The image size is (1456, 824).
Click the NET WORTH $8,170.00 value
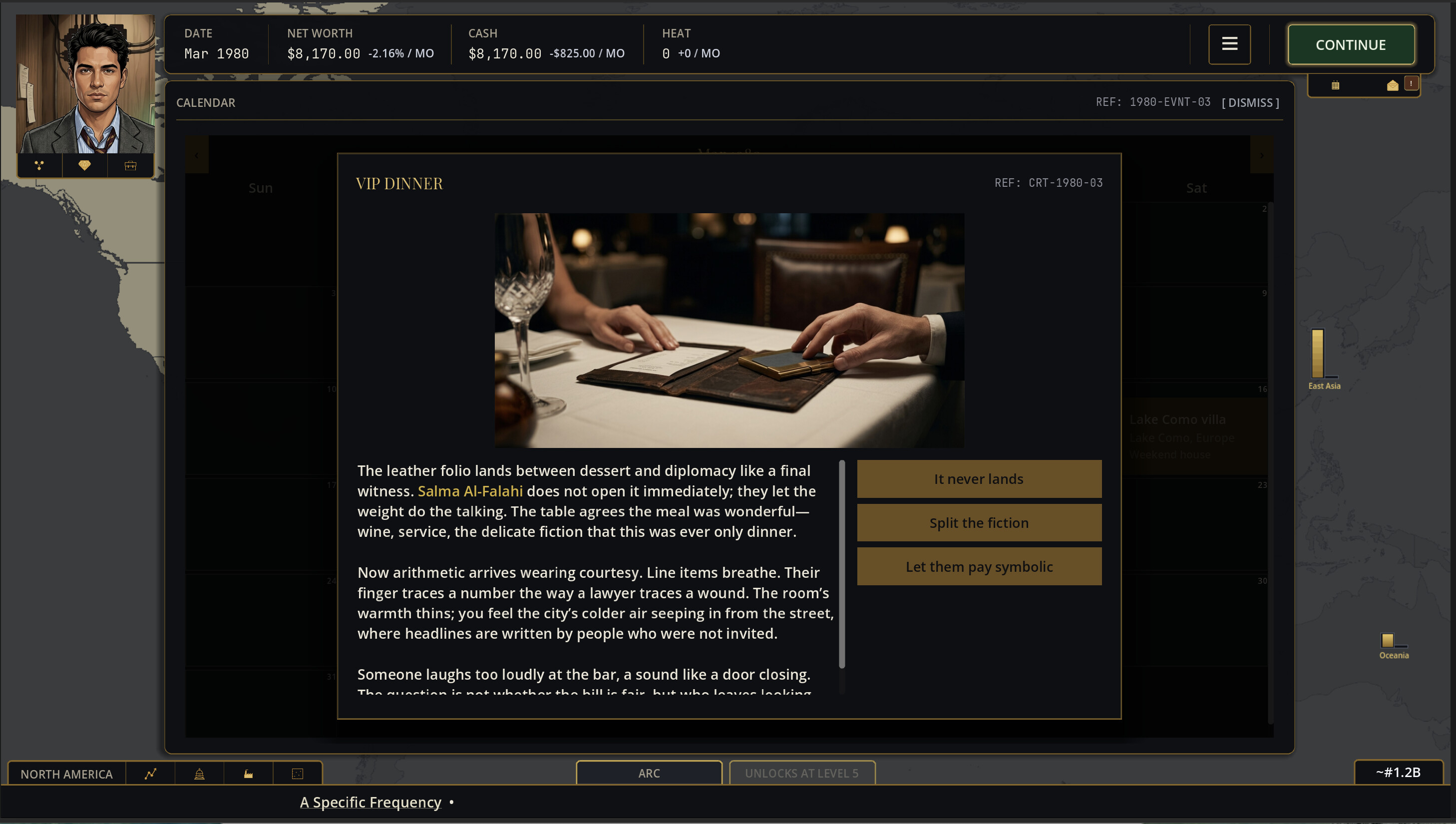click(x=324, y=53)
